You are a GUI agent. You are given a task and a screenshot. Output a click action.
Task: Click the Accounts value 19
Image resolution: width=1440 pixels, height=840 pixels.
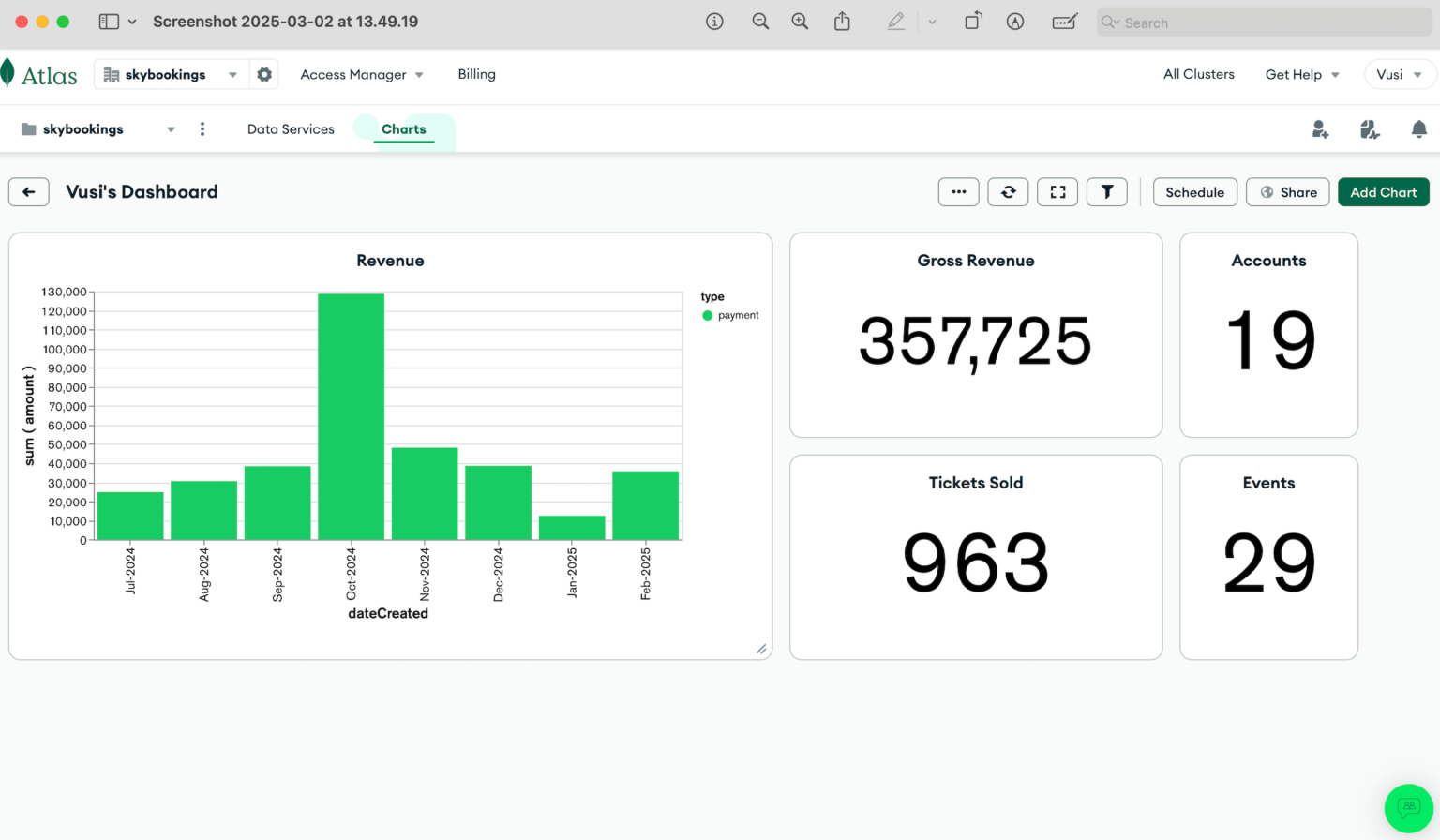(1269, 340)
